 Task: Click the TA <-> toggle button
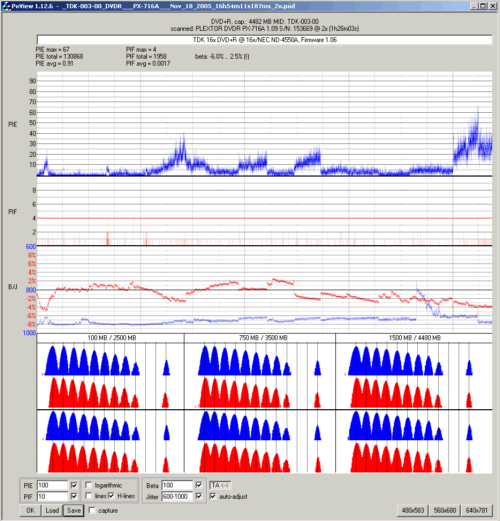click(x=220, y=485)
